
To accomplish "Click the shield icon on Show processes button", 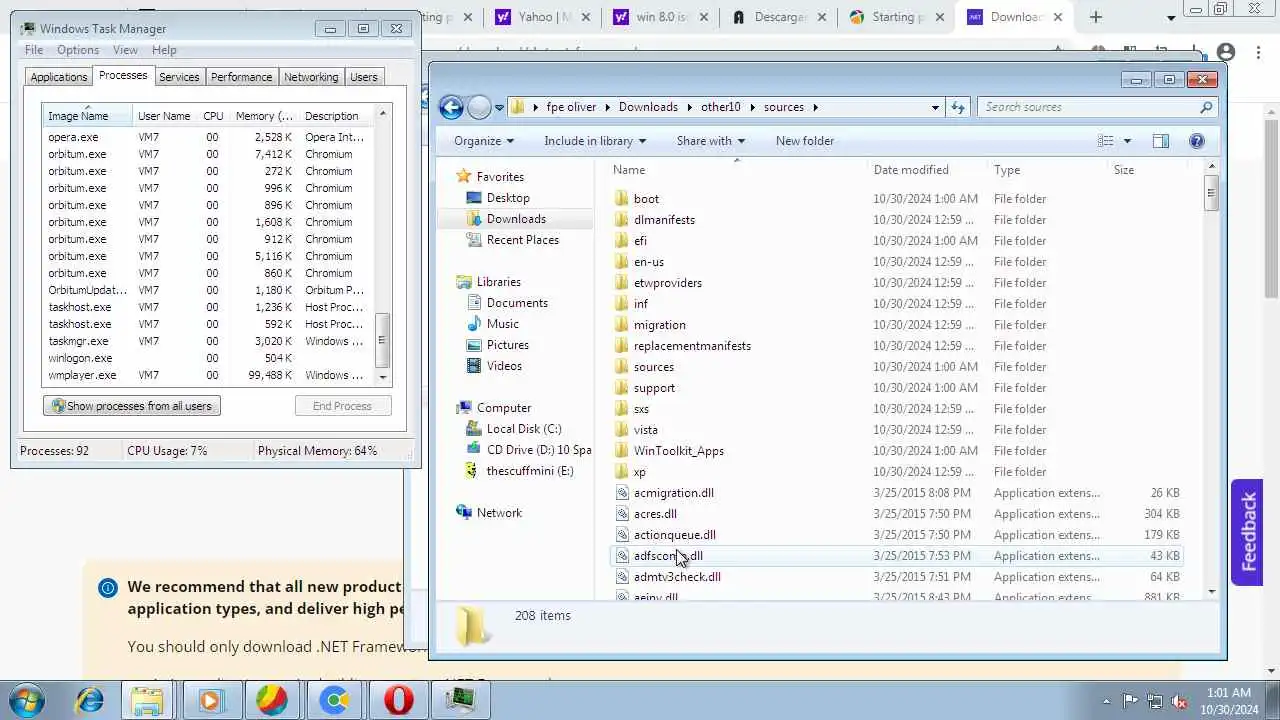I will [x=58, y=406].
